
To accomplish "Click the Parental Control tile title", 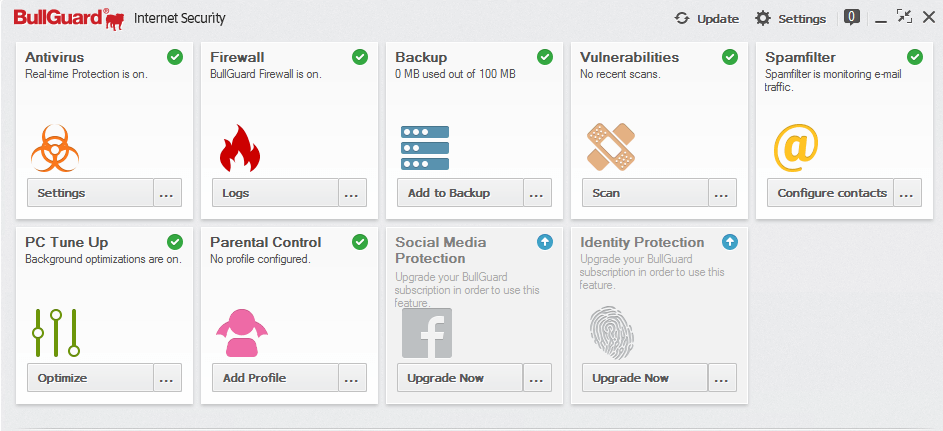I will click(x=266, y=242).
